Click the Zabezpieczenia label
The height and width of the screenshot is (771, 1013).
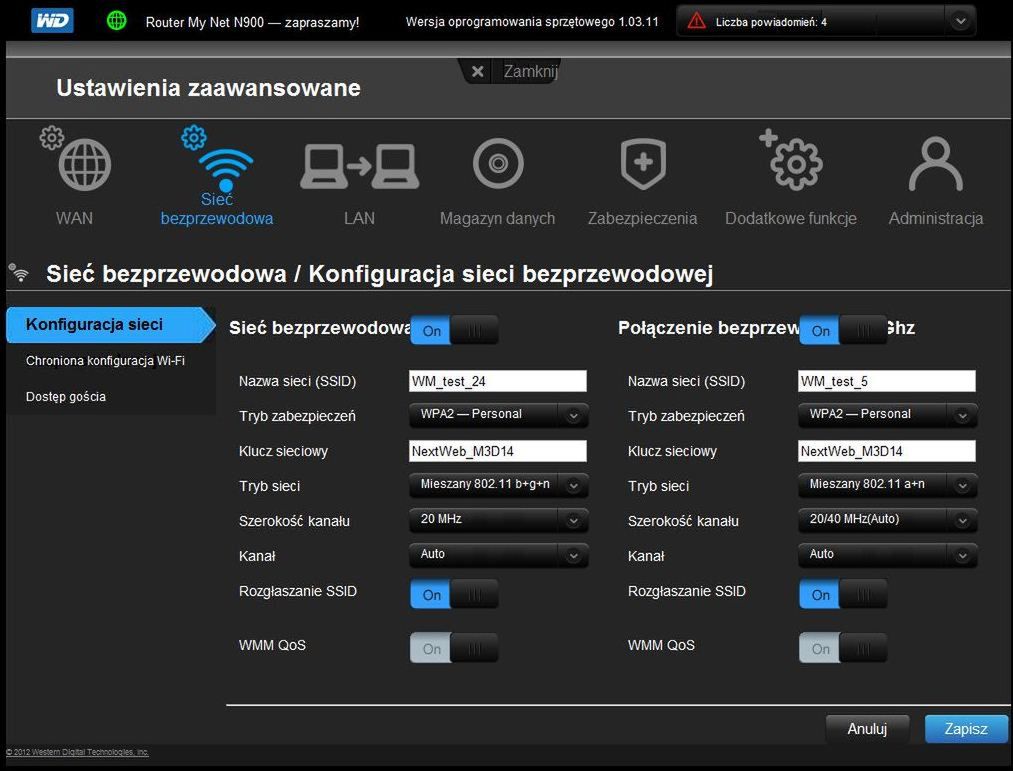[643, 218]
